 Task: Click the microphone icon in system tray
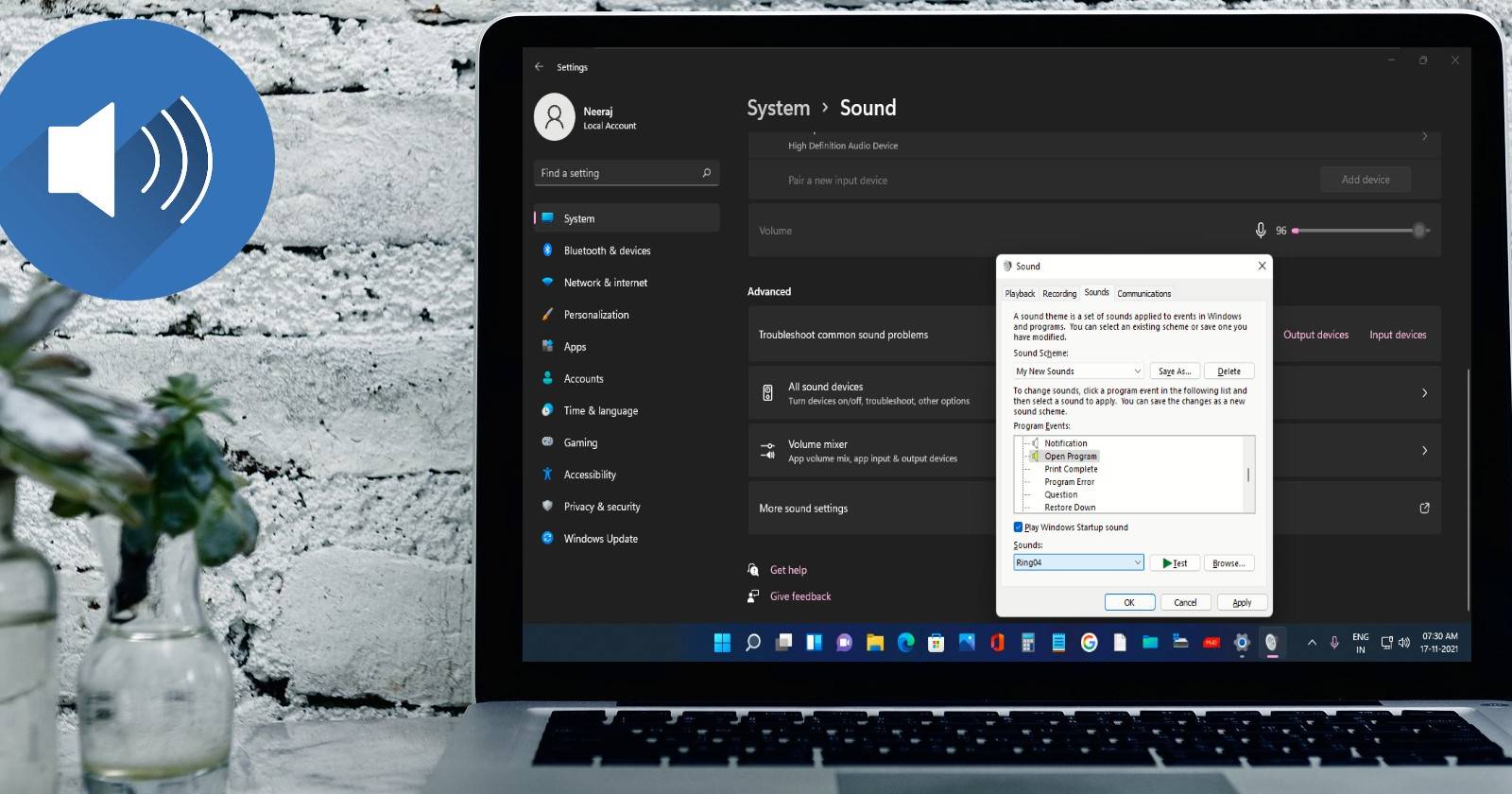[x=1334, y=643]
